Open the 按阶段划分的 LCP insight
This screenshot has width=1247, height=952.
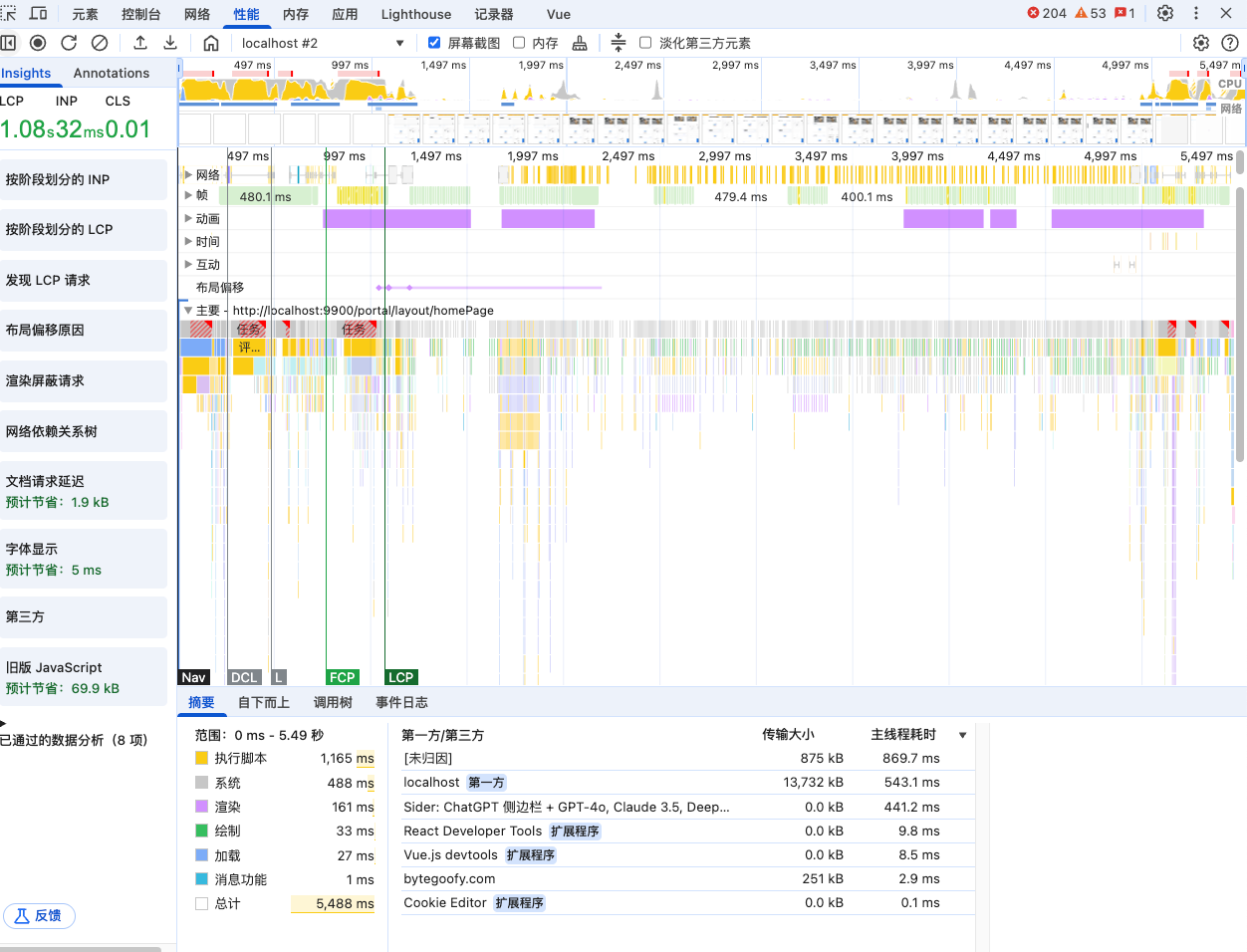[x=84, y=229]
